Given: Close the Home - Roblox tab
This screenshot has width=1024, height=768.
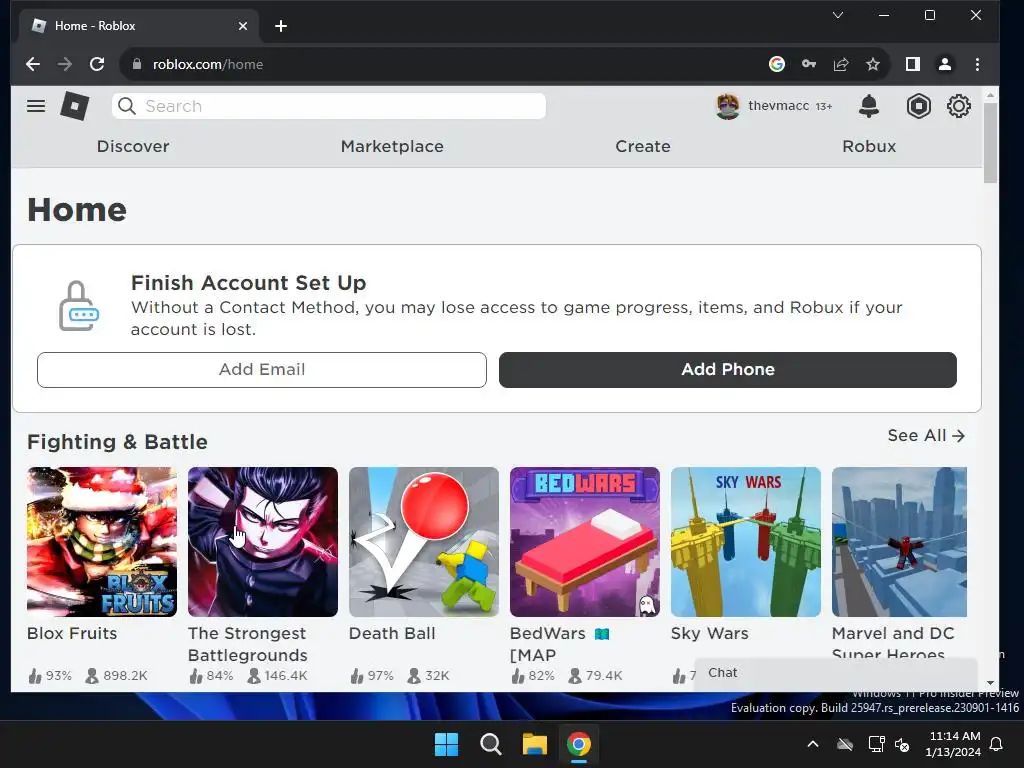Looking at the screenshot, I should [x=243, y=26].
